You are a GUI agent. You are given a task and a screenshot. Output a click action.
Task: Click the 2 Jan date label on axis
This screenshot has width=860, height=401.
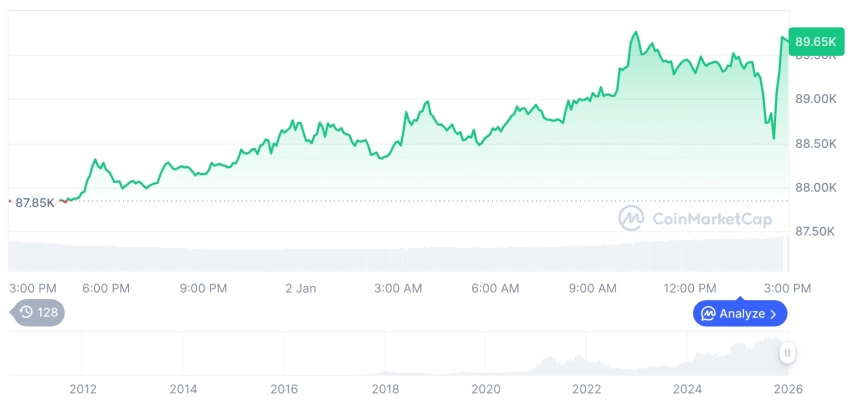[300, 288]
